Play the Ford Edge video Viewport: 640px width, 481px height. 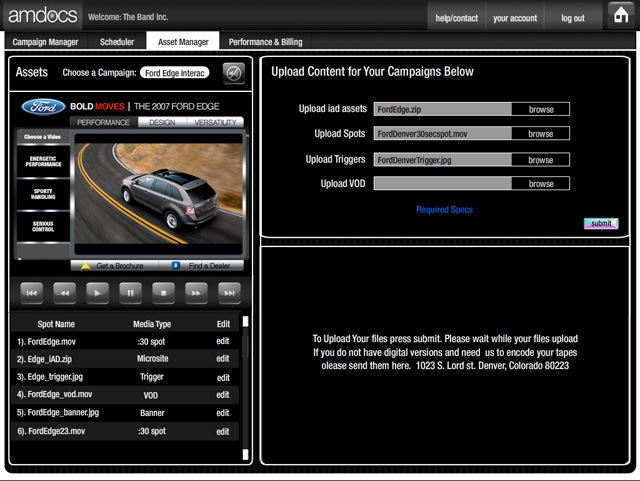(x=98, y=293)
